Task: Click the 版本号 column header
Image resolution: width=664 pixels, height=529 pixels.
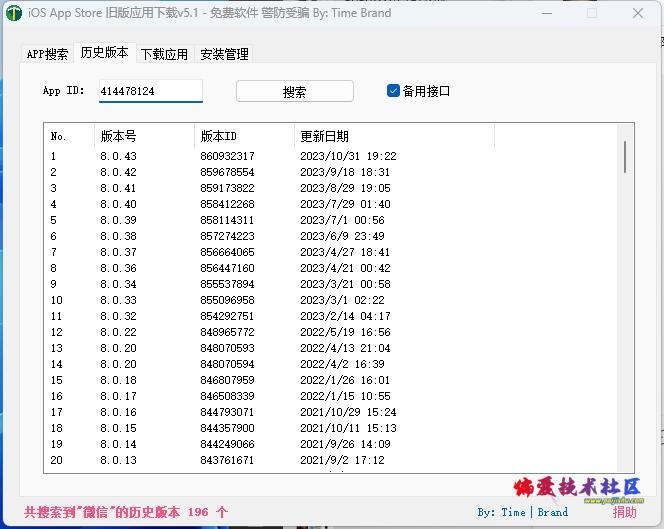Action: pos(144,136)
